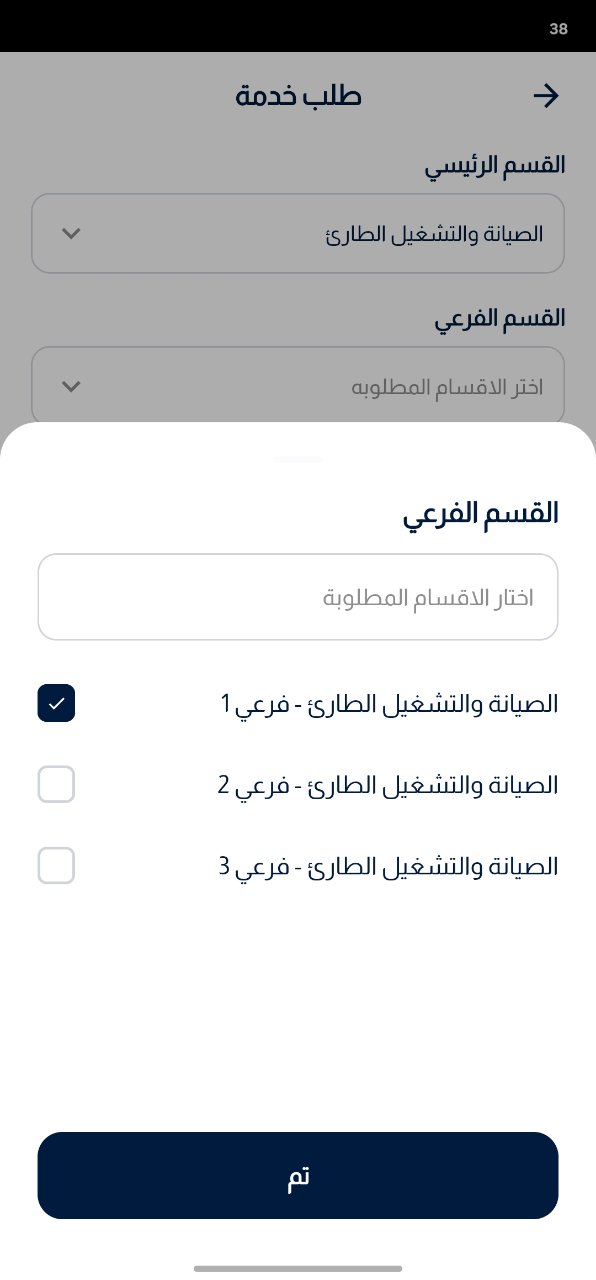Click the chevron in الصيانة والتشغيل الطارئ dropdown
The width and height of the screenshot is (596, 1280).
tap(71, 234)
